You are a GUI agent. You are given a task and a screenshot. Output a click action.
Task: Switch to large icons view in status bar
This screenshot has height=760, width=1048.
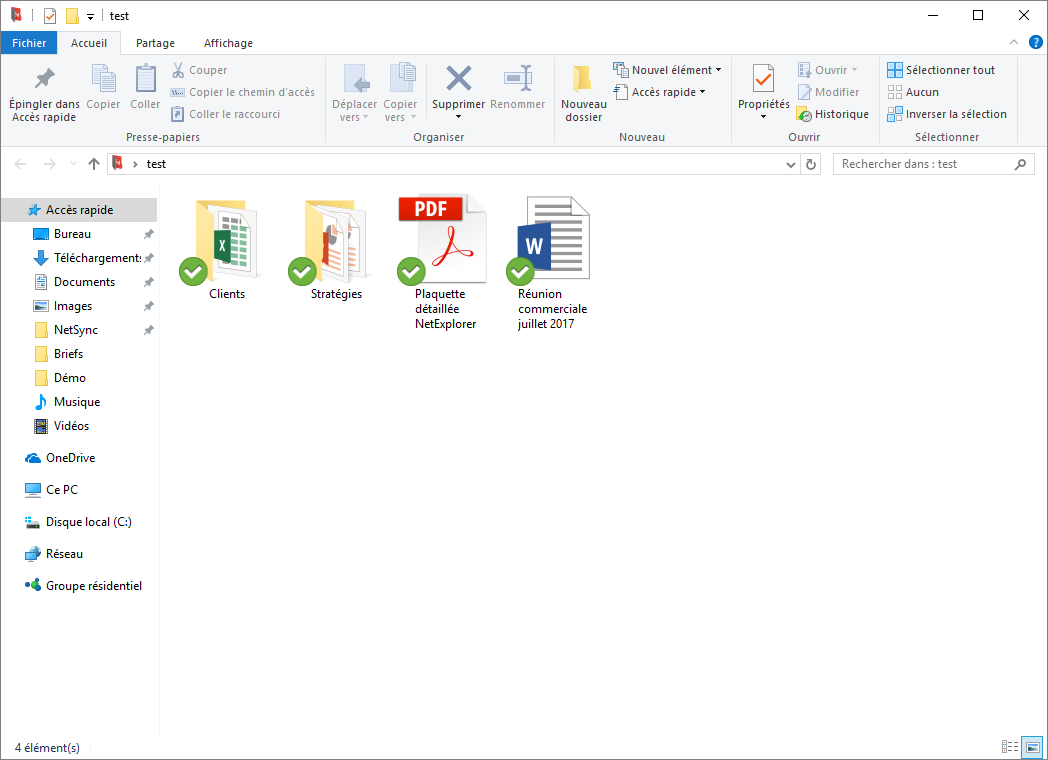tap(1033, 747)
